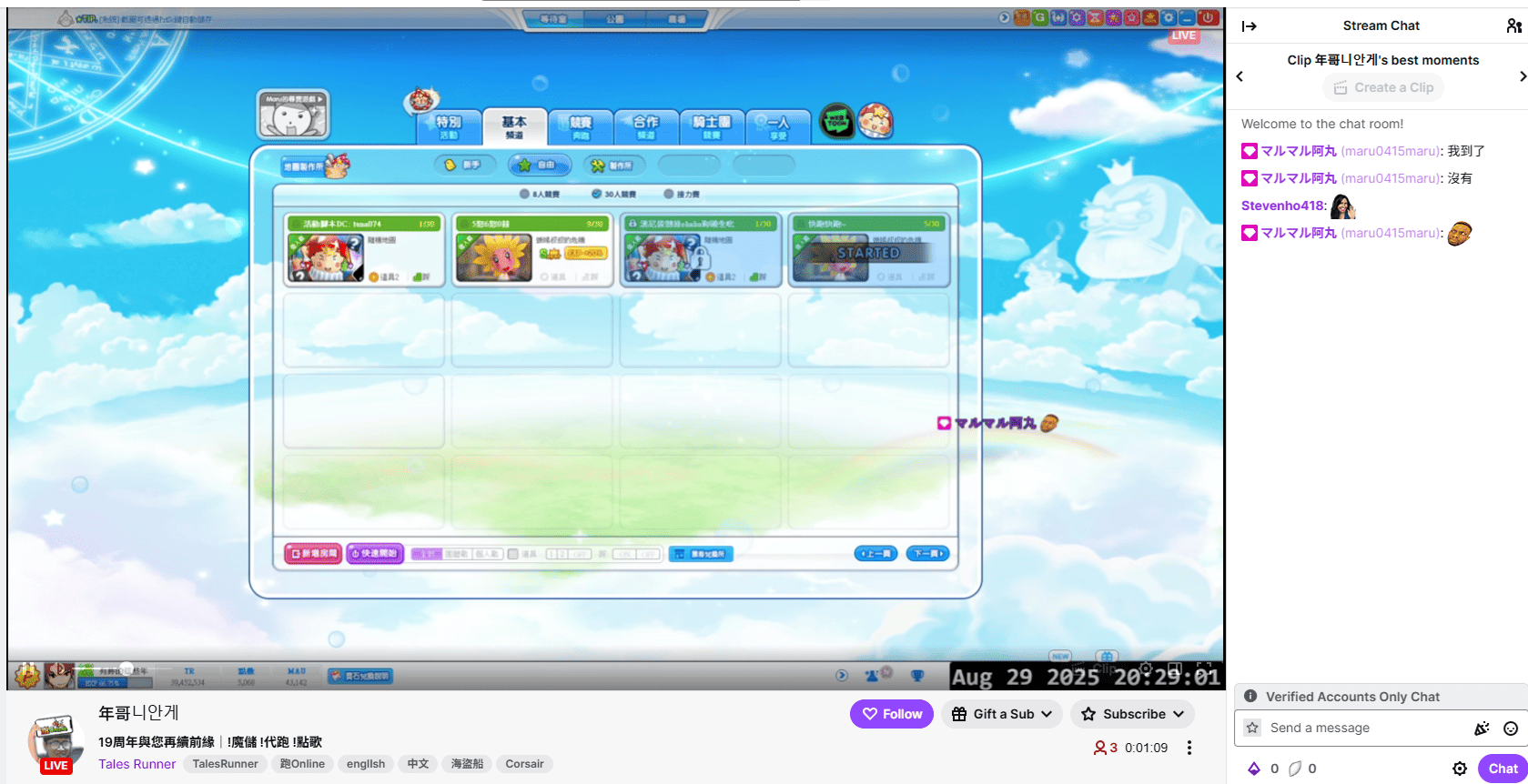
Task: Select the 30人競賽 radio option
Action: [597, 194]
